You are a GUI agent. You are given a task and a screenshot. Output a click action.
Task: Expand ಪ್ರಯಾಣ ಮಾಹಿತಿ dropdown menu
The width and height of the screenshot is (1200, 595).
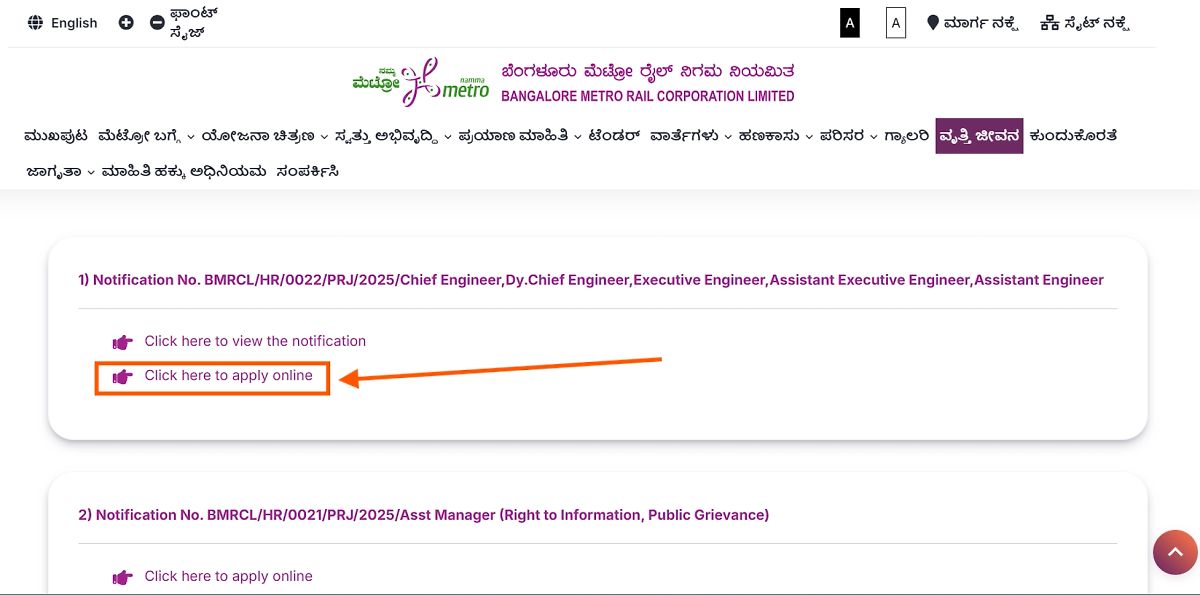(520, 136)
